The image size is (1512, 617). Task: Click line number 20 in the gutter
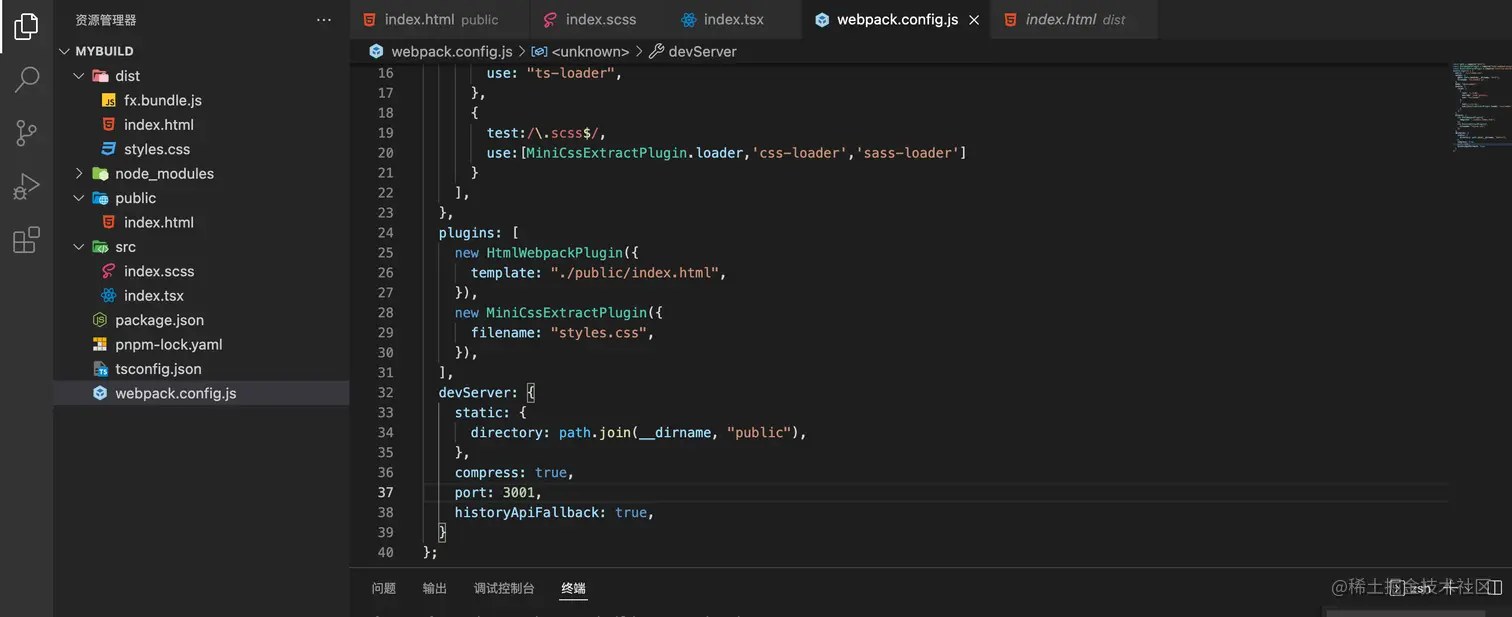[385, 152]
